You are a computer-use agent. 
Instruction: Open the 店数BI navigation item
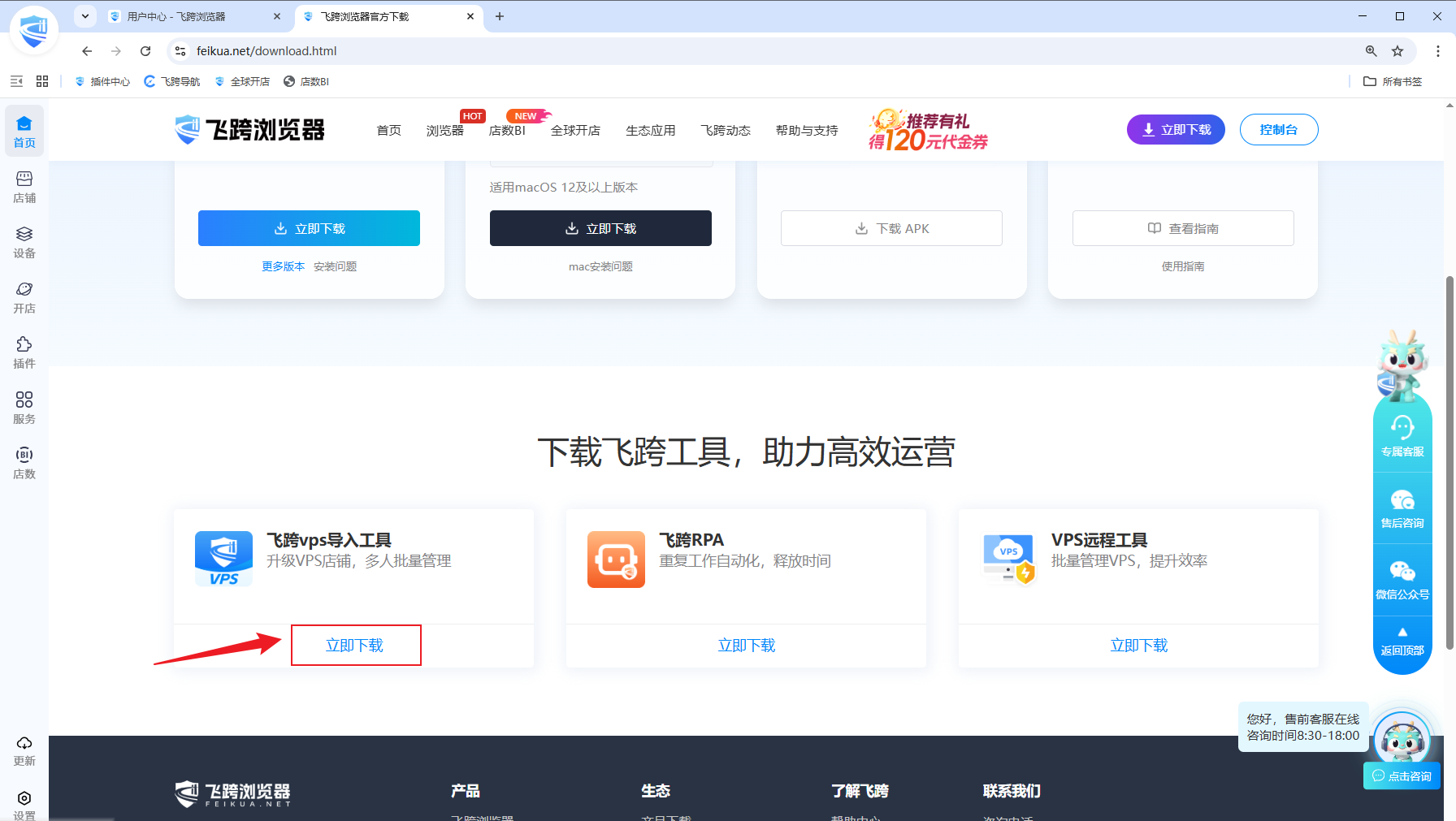click(507, 130)
